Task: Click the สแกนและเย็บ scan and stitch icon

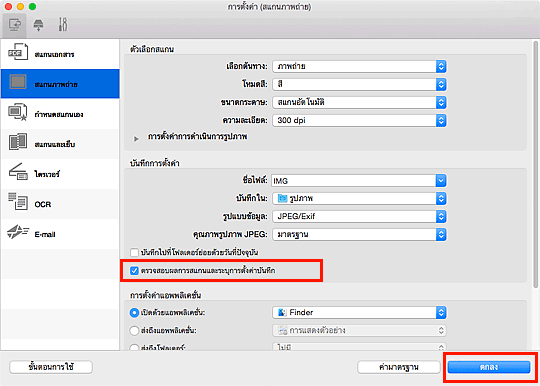Action: pyautogui.click(x=18, y=142)
